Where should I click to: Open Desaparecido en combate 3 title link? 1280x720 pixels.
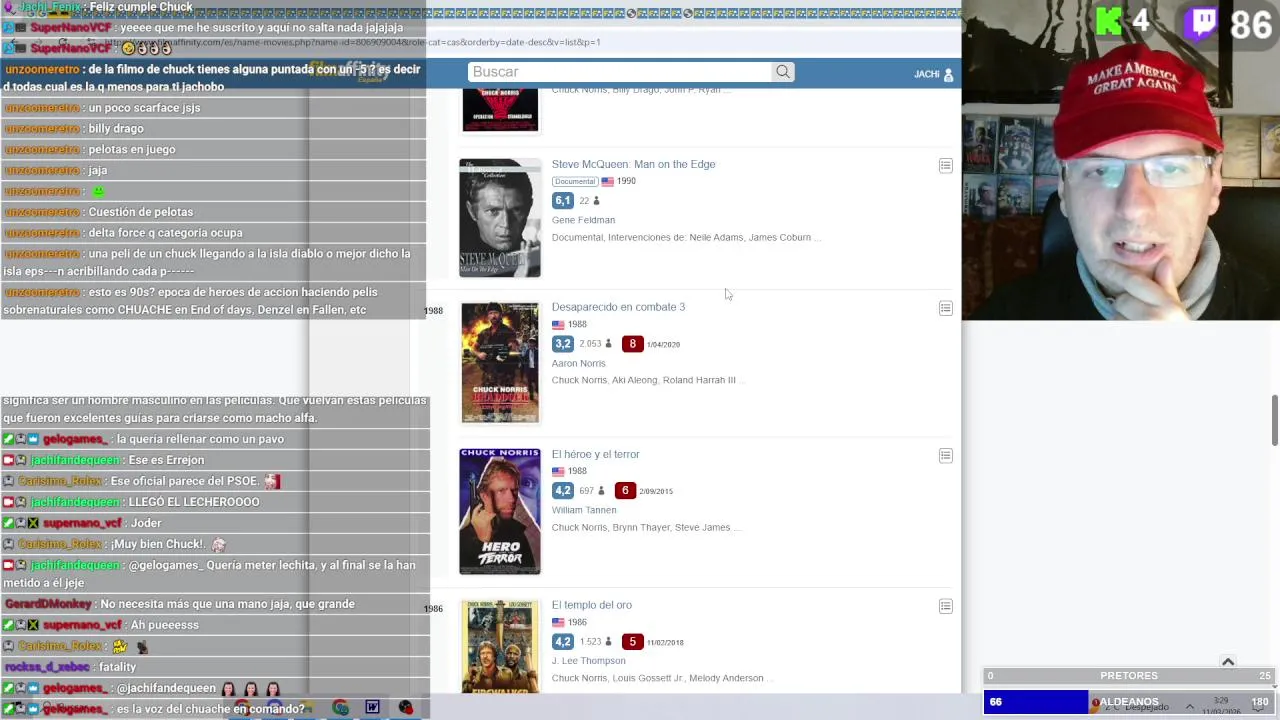click(x=618, y=307)
